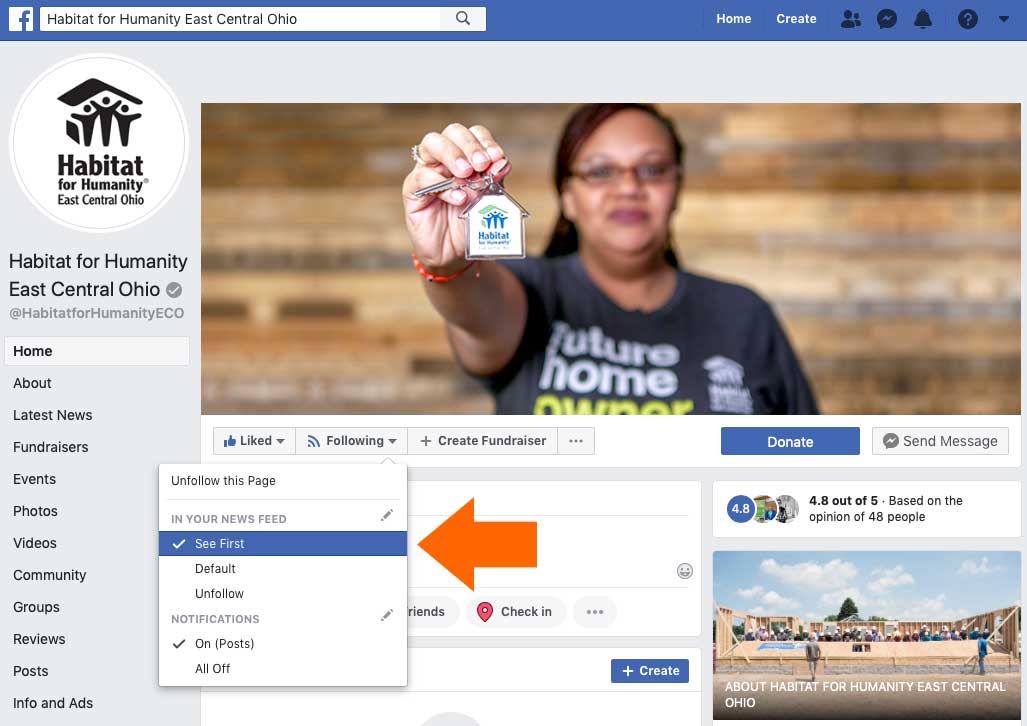This screenshot has height=726, width=1027.
Task: Select Unfollow under In Your News Feed
Action: [283, 594]
